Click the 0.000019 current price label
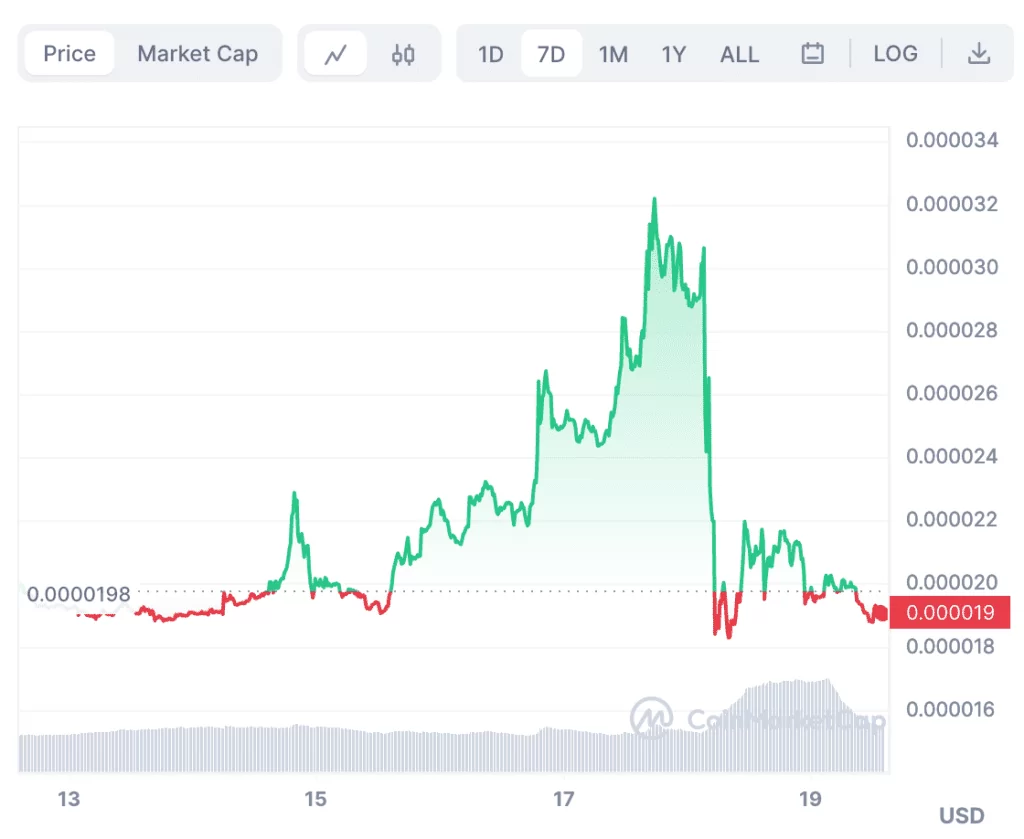The height and width of the screenshot is (839, 1024). tap(950, 612)
